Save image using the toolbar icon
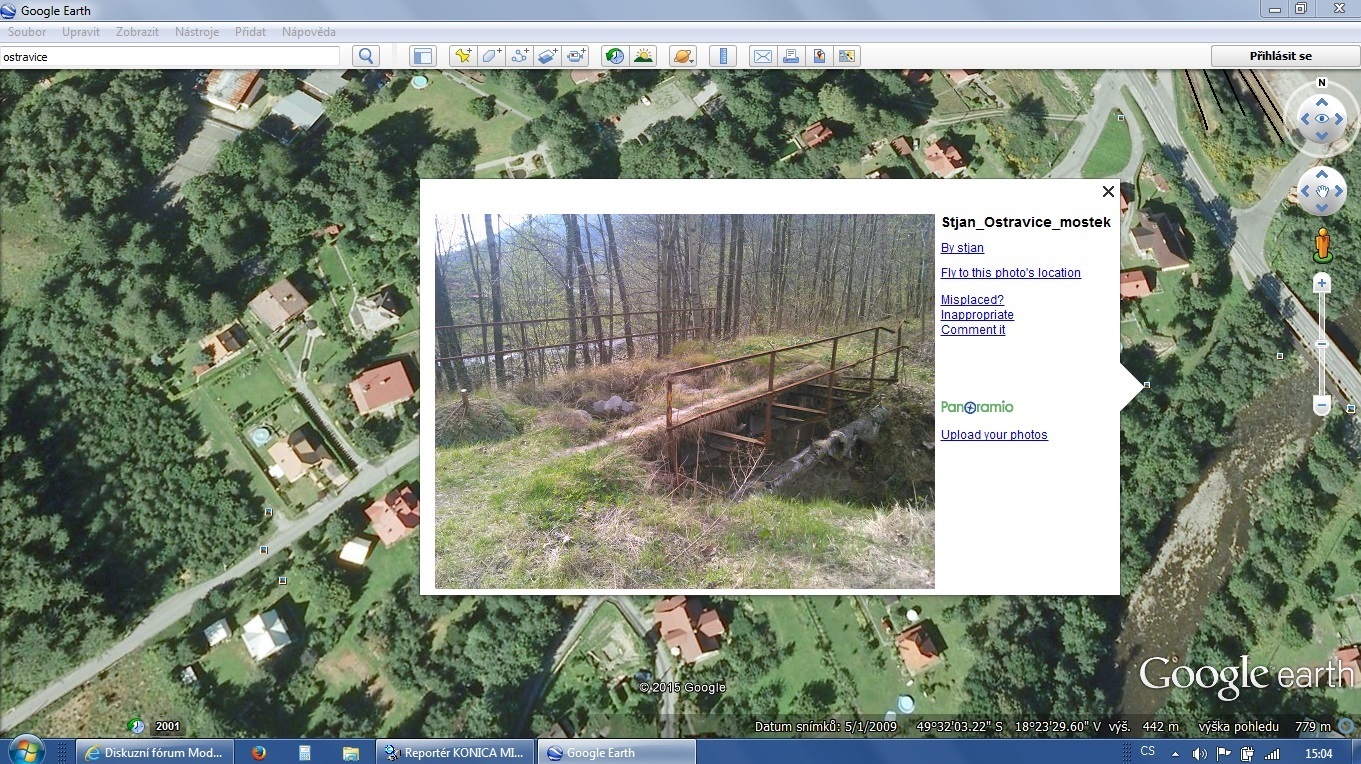 tap(819, 56)
